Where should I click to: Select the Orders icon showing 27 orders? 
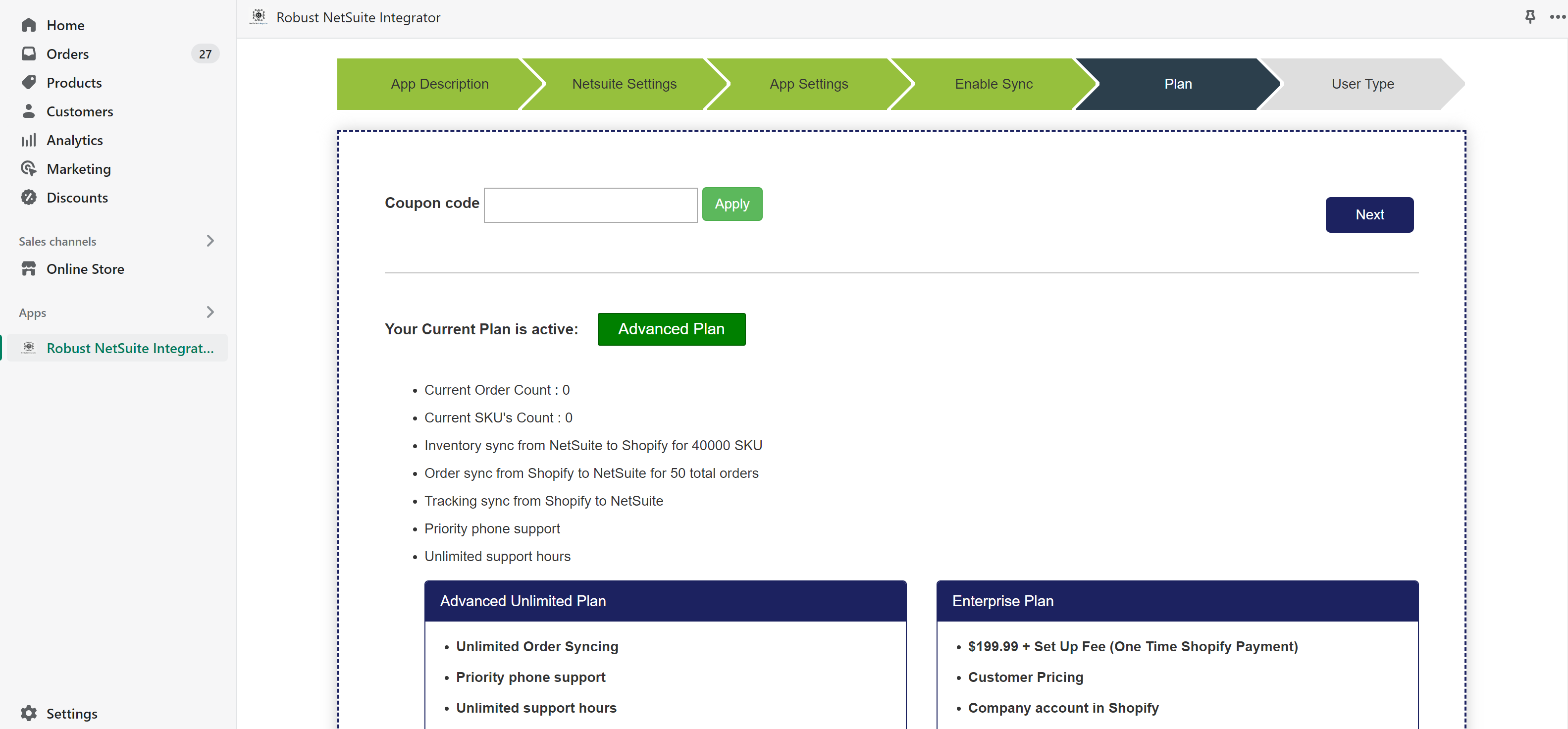pyautogui.click(x=29, y=53)
